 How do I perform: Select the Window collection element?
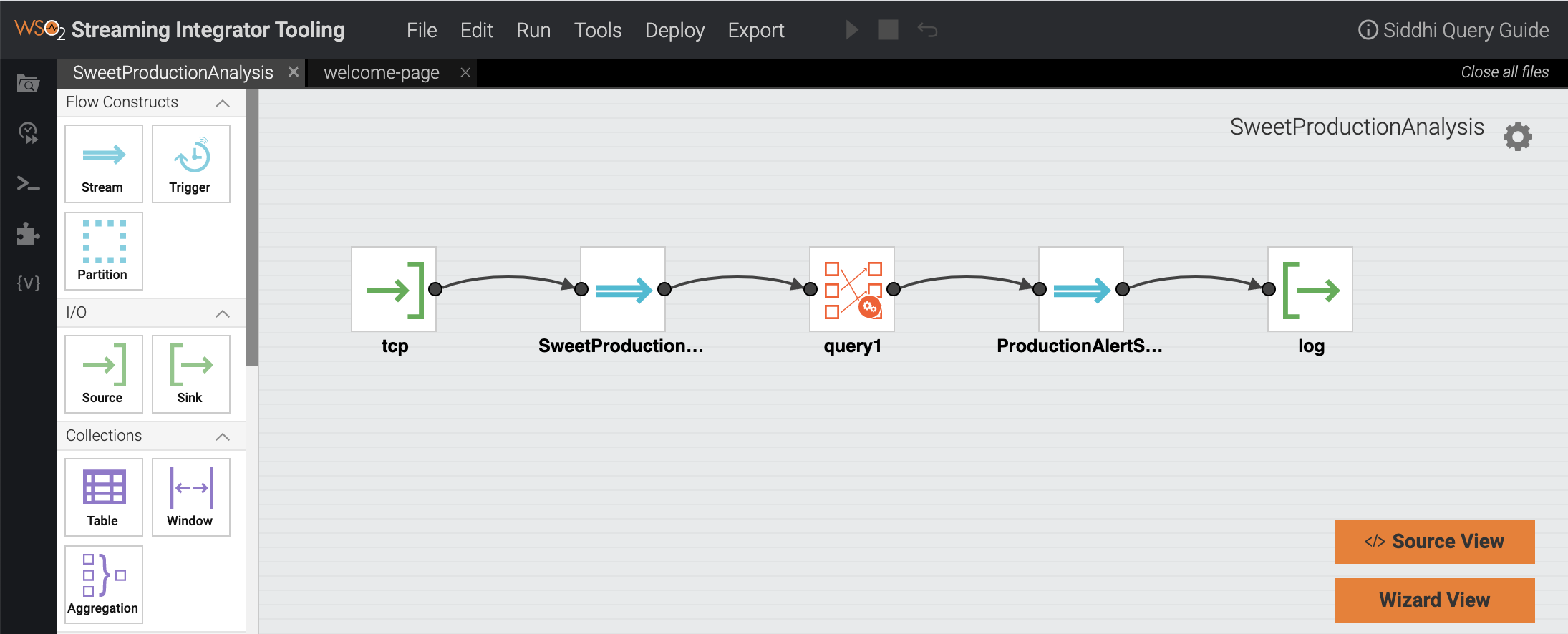pyautogui.click(x=191, y=497)
